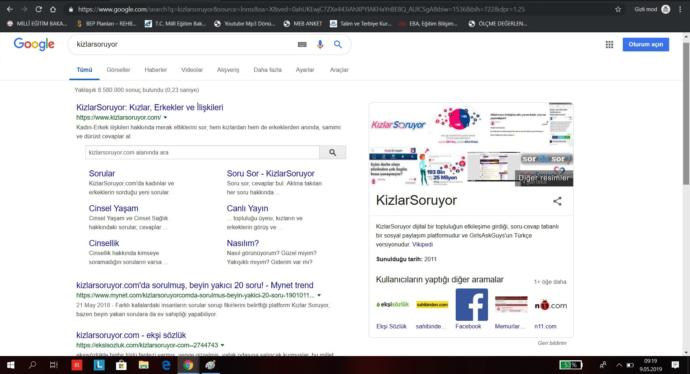Click the Facebook related search thumbnail
This screenshot has width=690, height=374.
pyautogui.click(x=471, y=305)
